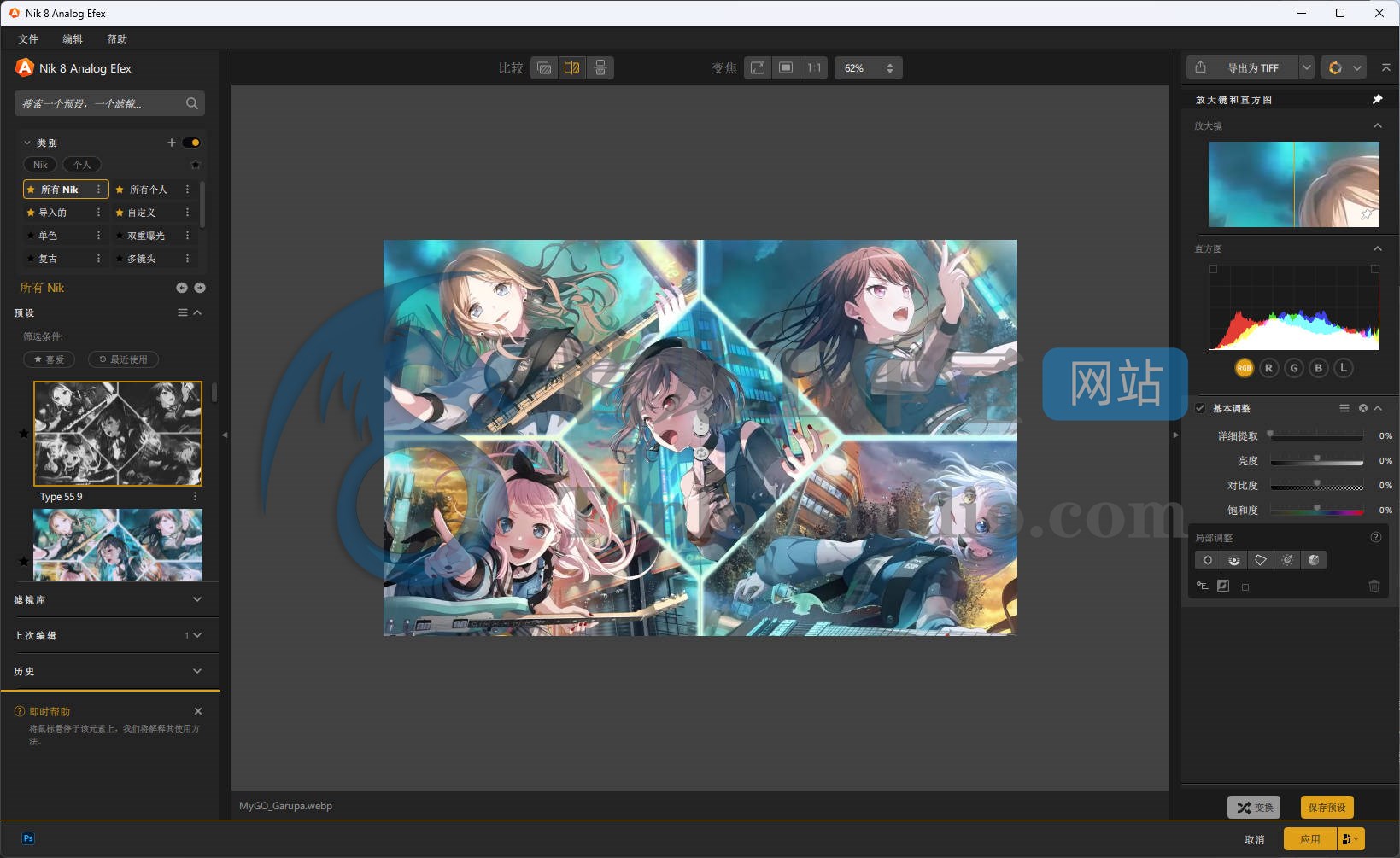The width and height of the screenshot is (1400, 858).
Task: Delete local adjustment with trash icon
Action: pos(1374,586)
